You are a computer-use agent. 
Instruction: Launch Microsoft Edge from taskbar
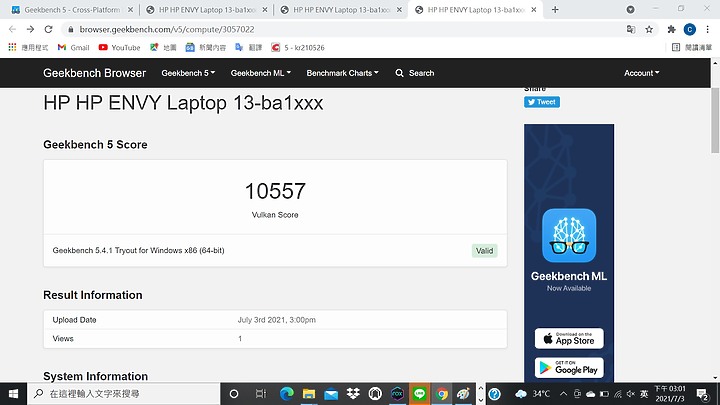(287, 394)
